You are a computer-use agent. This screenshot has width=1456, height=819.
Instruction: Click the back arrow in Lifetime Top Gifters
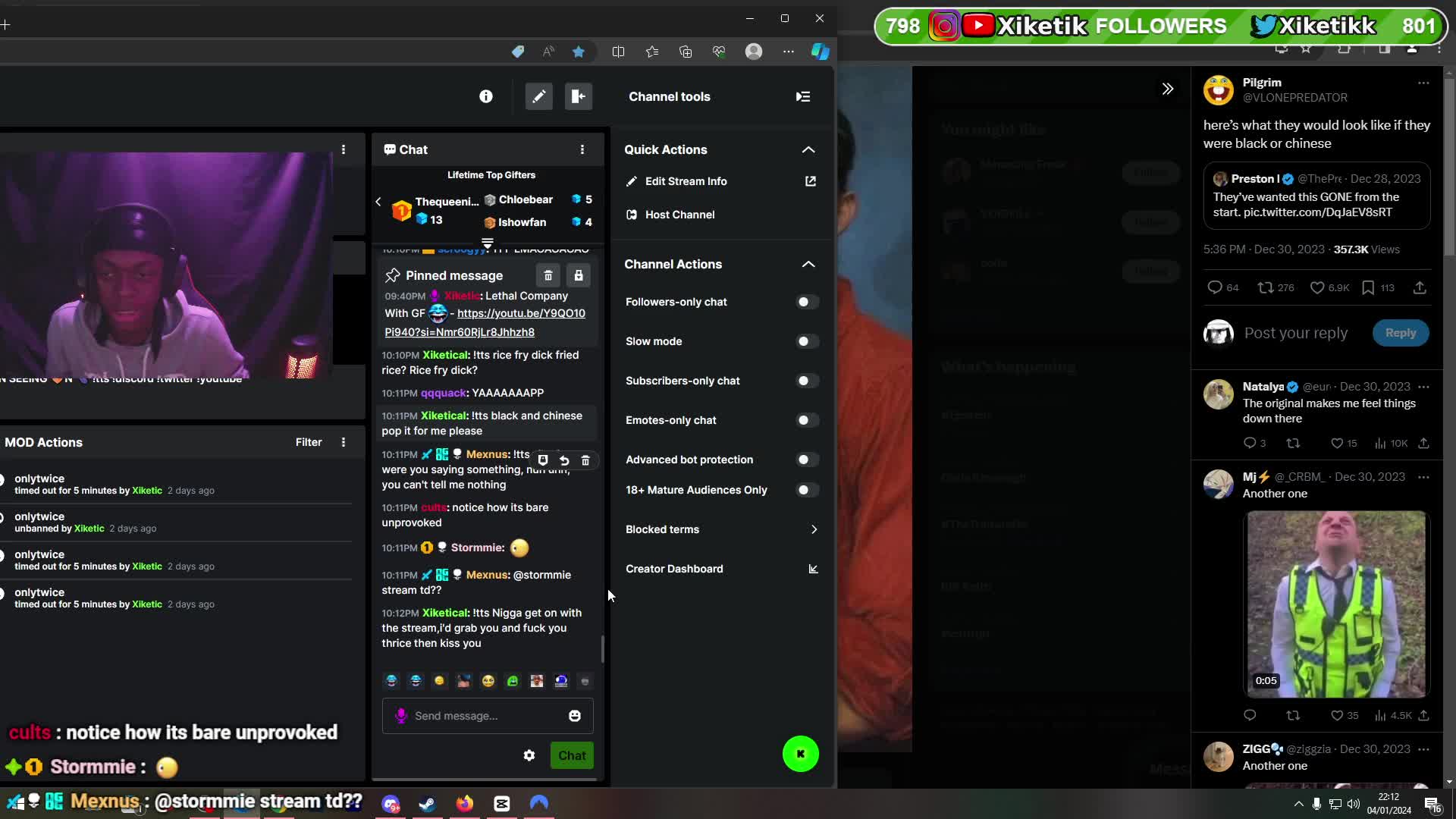[x=378, y=202]
